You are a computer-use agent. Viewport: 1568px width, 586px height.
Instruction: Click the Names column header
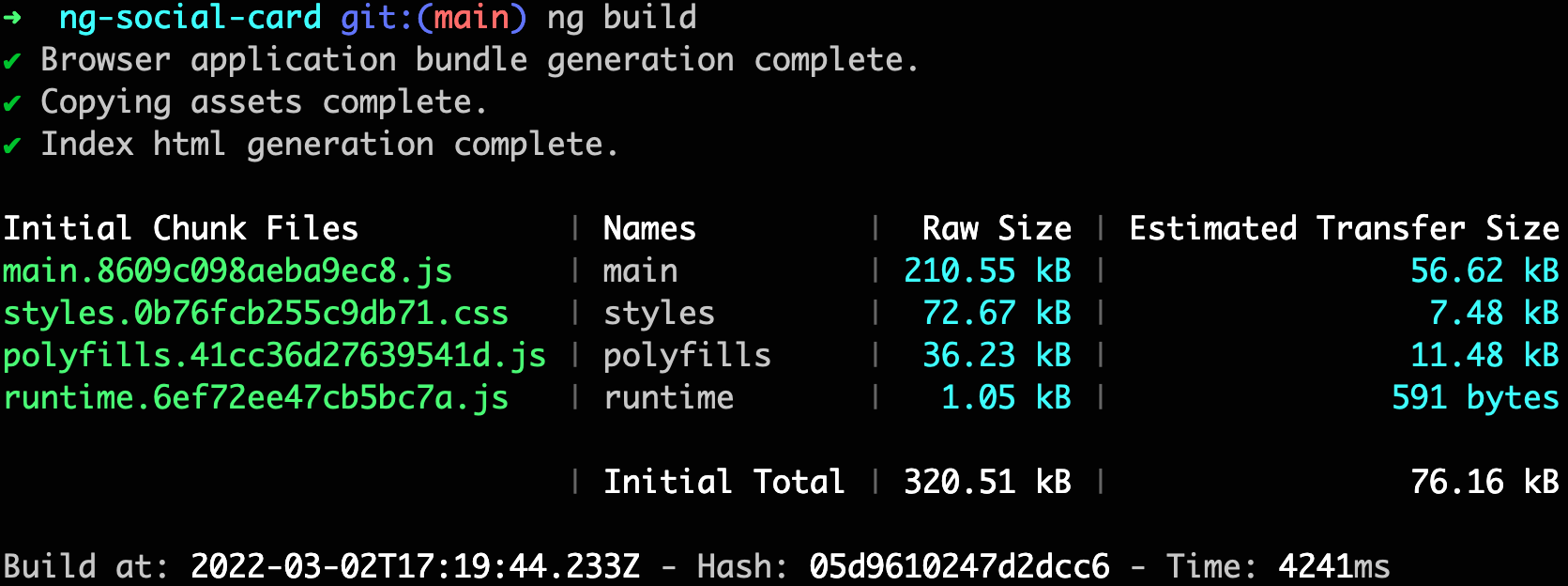click(650, 229)
